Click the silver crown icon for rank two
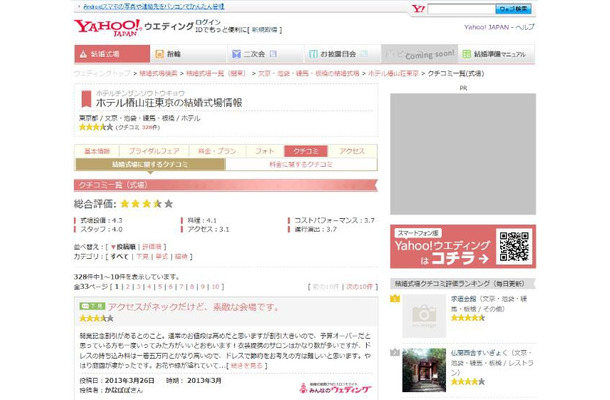The width and height of the screenshot is (610, 400). pyautogui.click(x=395, y=353)
